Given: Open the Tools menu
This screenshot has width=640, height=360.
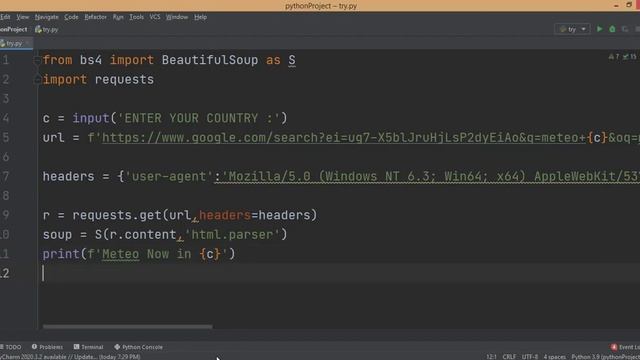Looking at the screenshot, I should (x=136, y=17).
